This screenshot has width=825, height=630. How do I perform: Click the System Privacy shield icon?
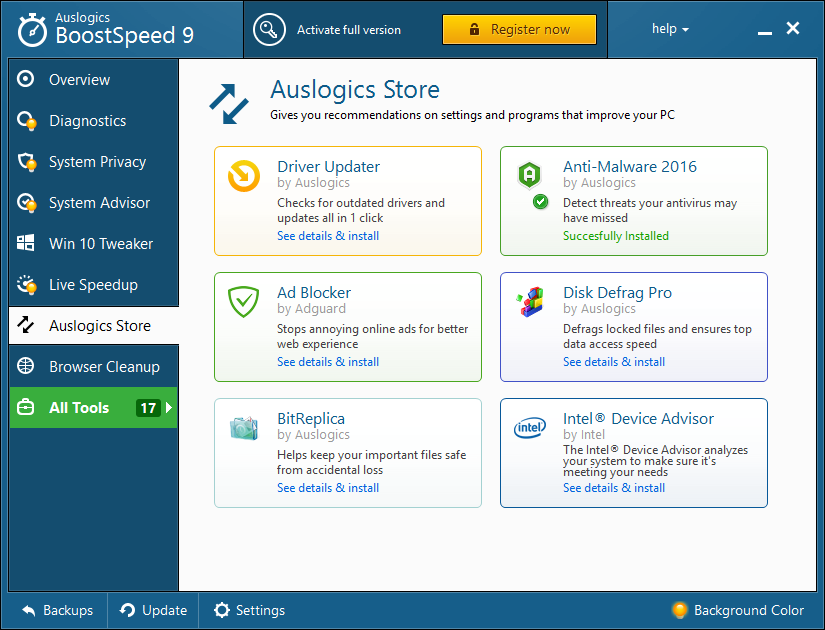point(26,162)
